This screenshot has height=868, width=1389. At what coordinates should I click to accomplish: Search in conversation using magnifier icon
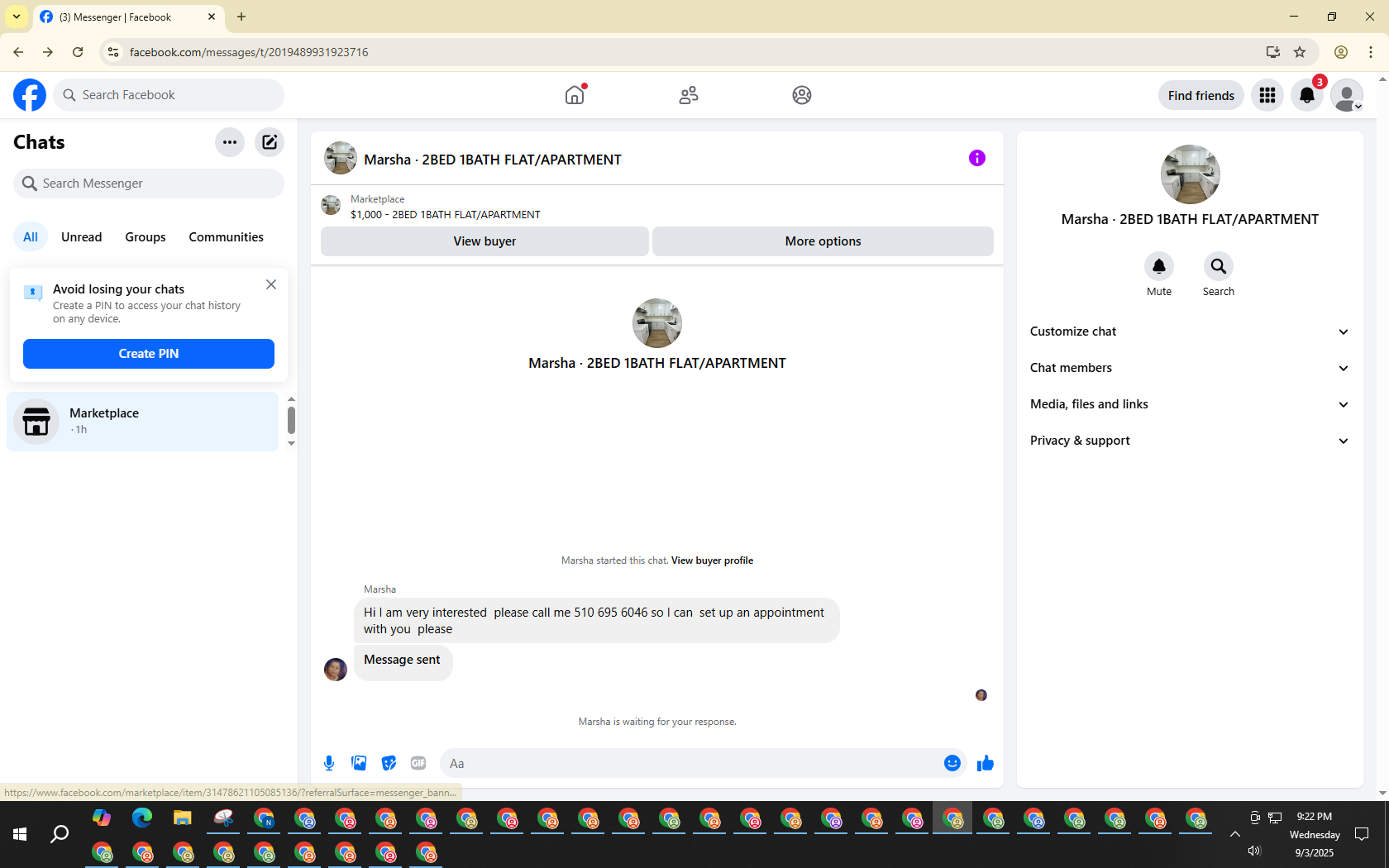point(1219,266)
